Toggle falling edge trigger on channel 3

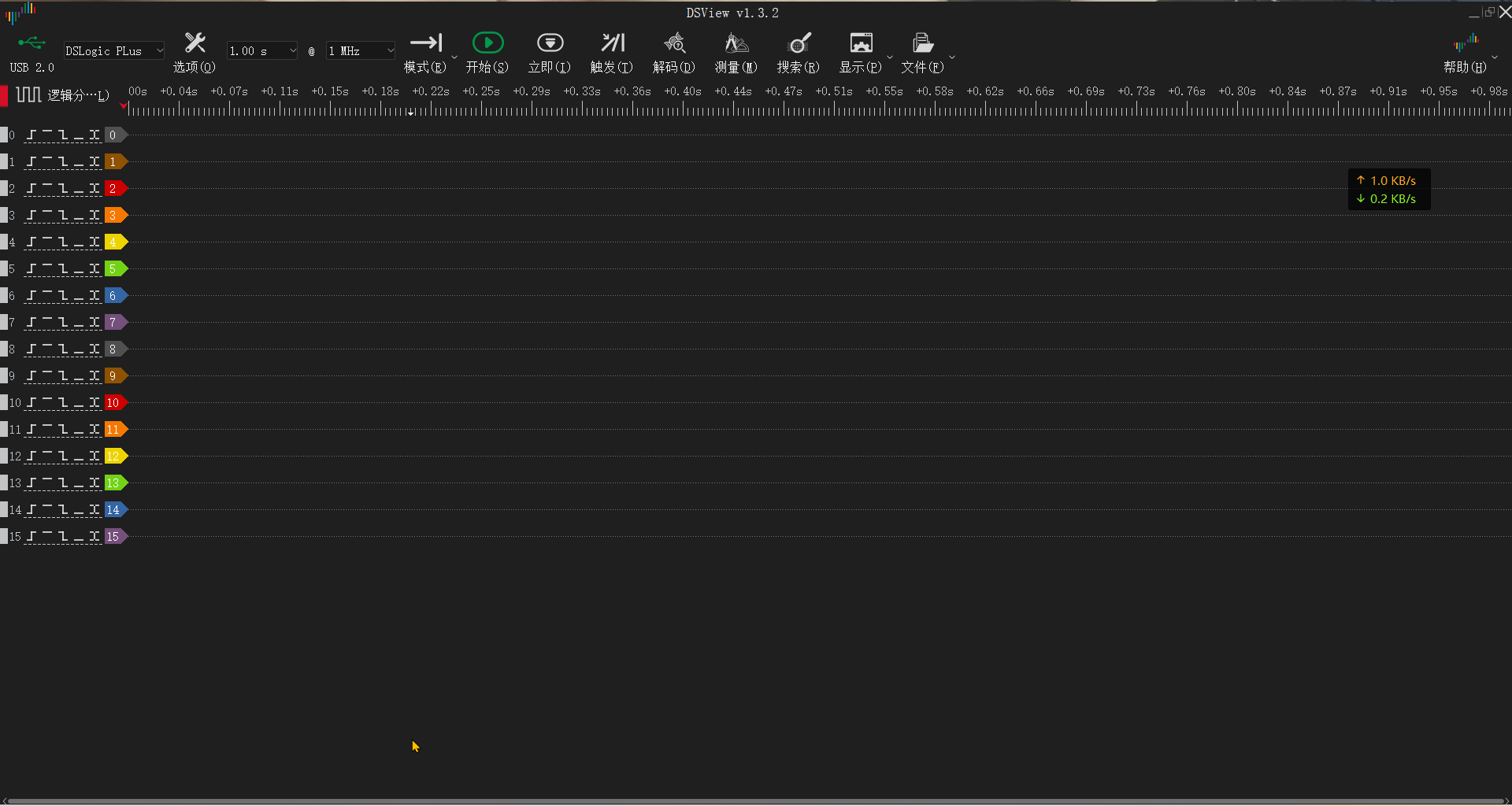click(63, 216)
